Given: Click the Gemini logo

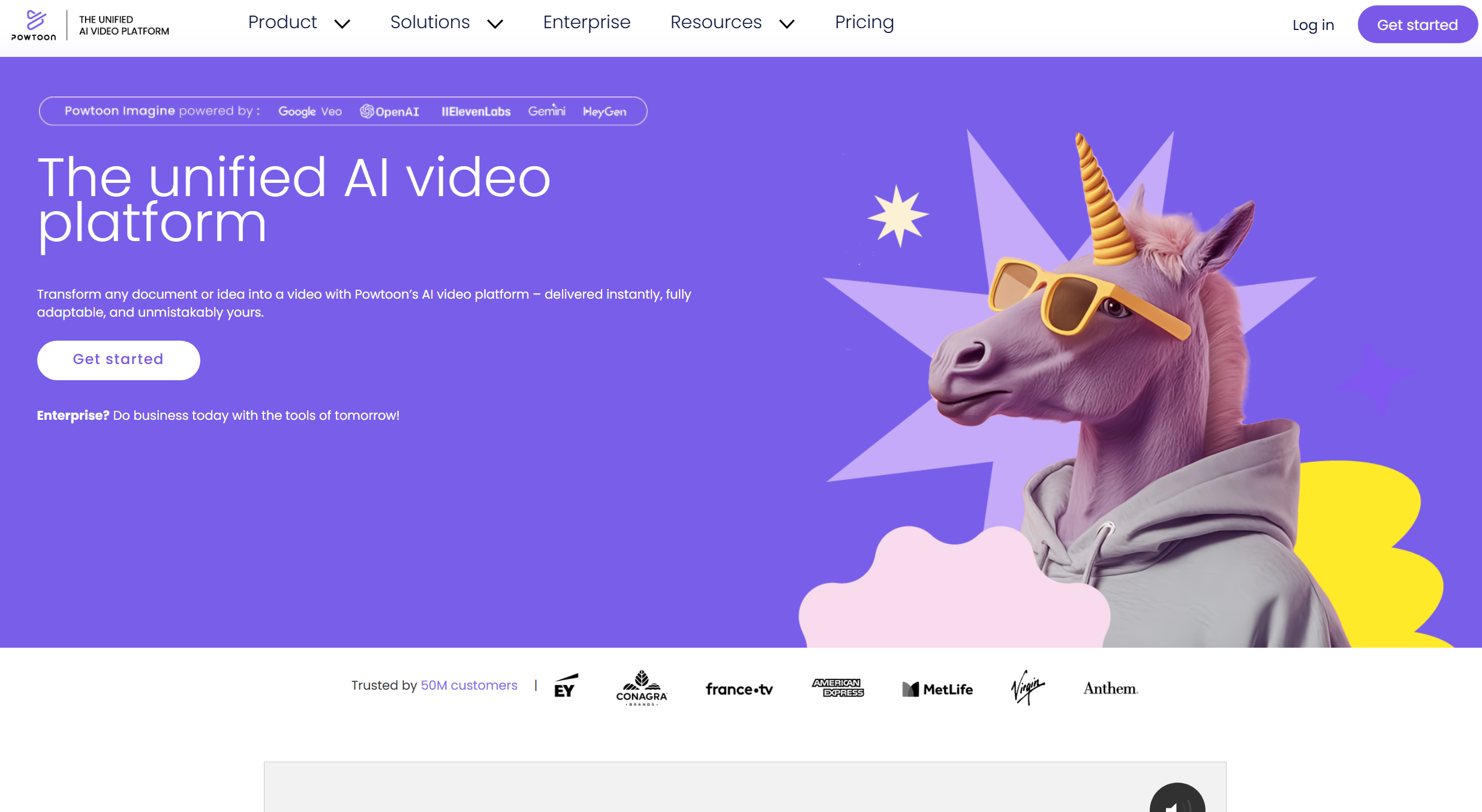Looking at the screenshot, I should [x=546, y=111].
